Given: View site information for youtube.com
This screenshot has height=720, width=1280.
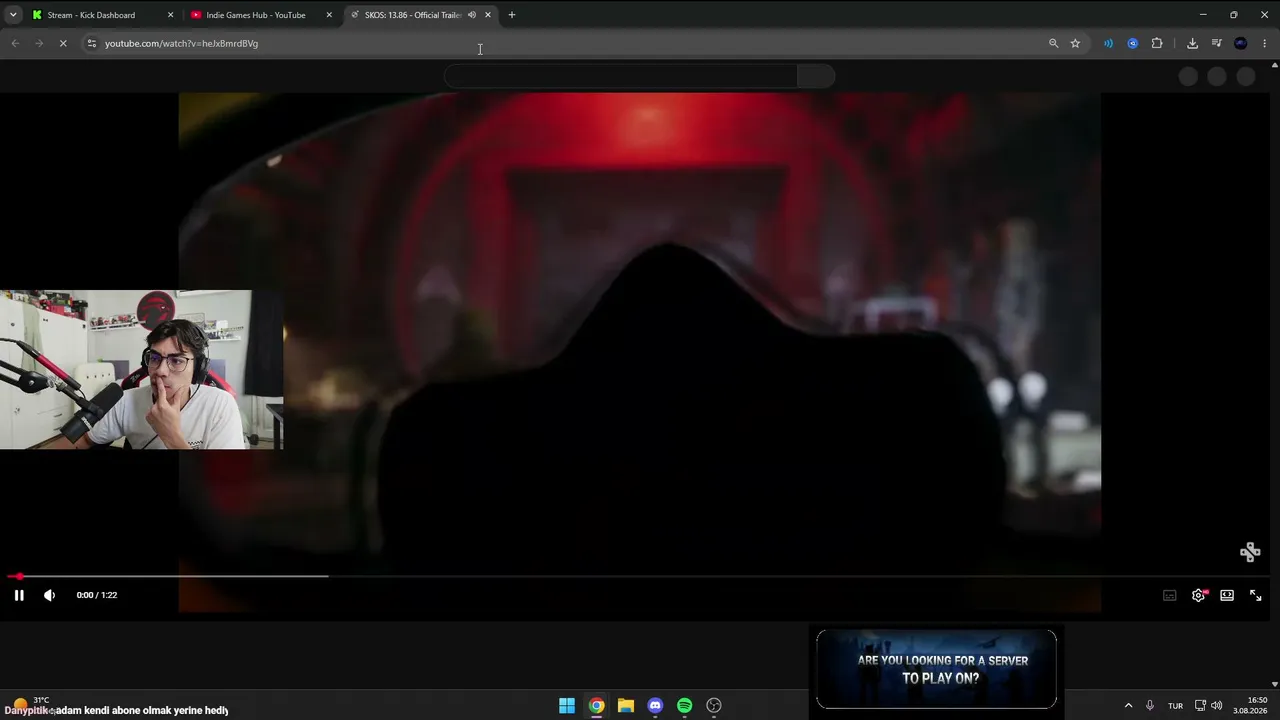Looking at the screenshot, I should [x=92, y=43].
